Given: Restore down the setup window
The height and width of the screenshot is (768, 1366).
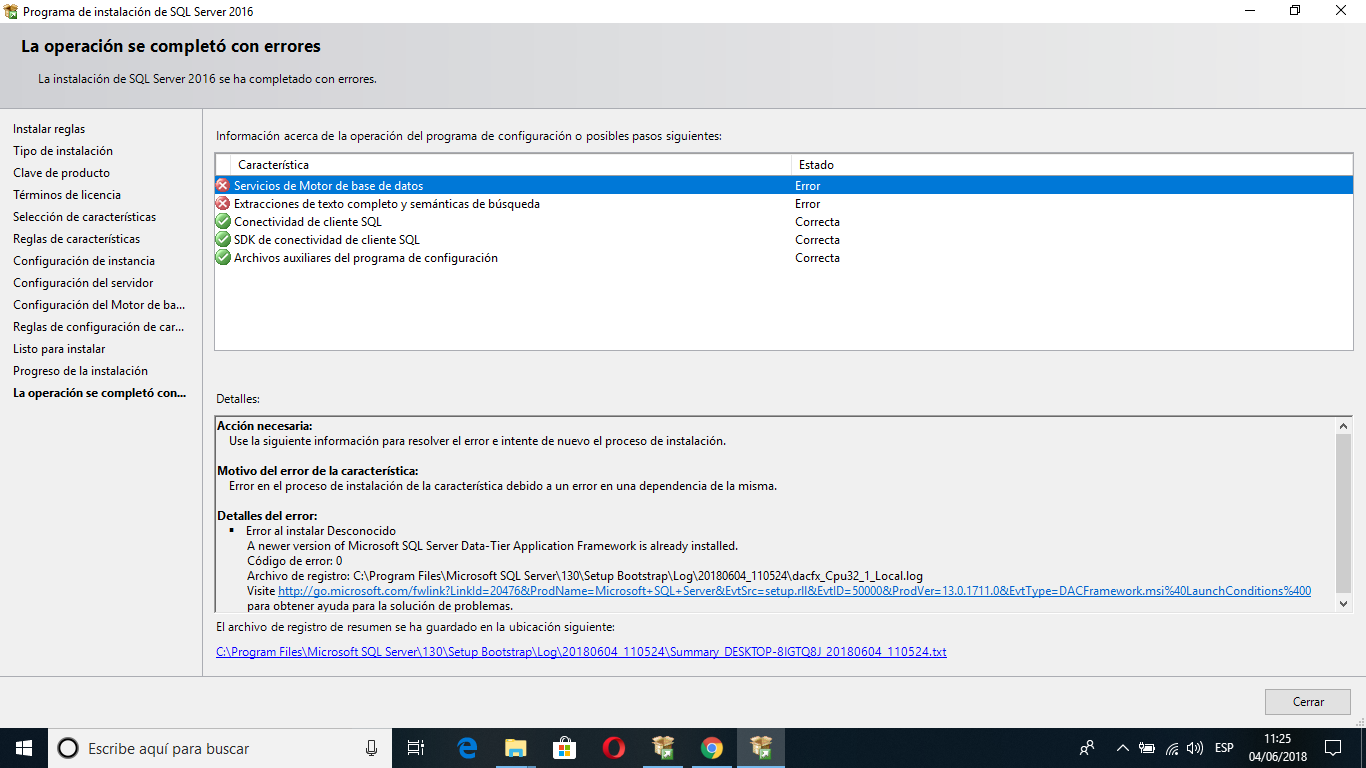Looking at the screenshot, I should click(1295, 11).
